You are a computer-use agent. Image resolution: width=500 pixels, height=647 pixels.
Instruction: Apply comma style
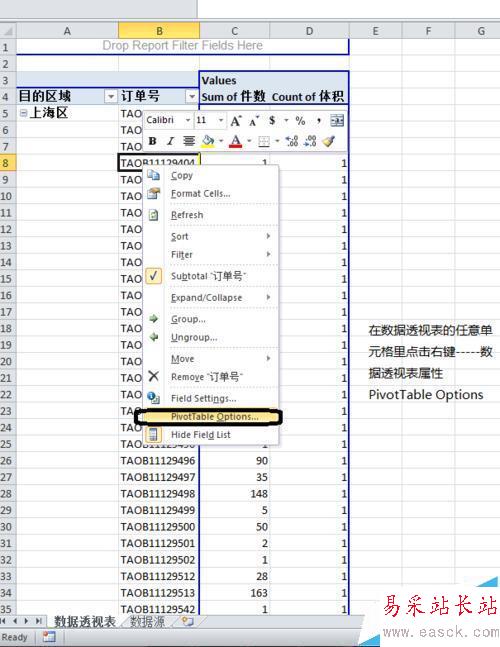coord(318,120)
